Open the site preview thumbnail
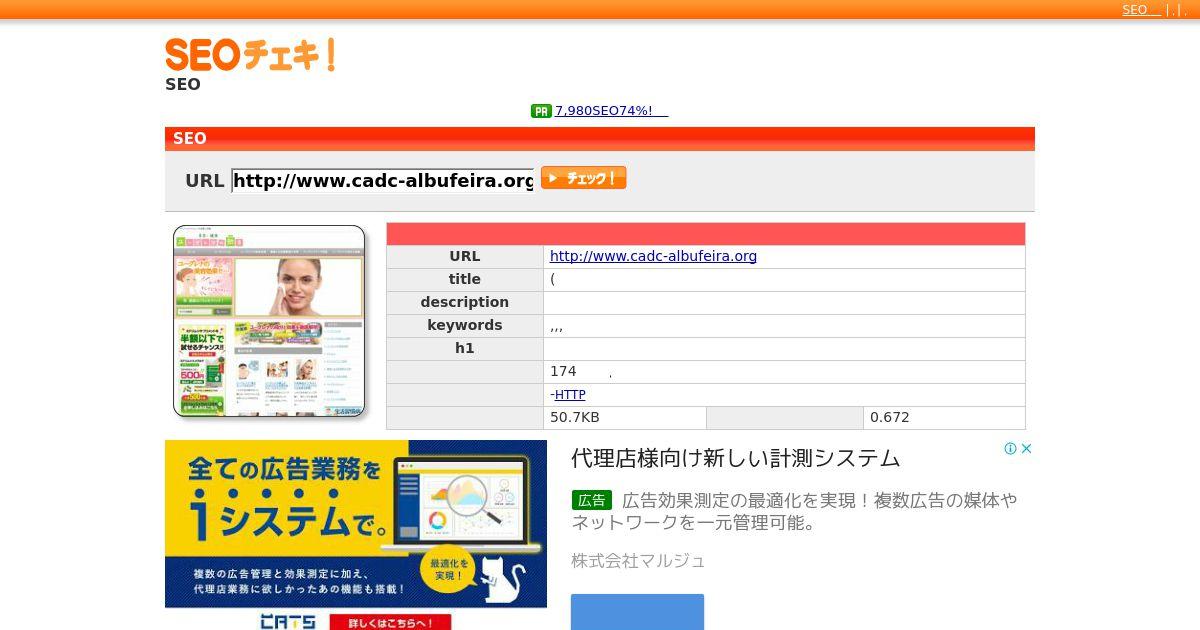The image size is (1200, 630). tap(269, 321)
